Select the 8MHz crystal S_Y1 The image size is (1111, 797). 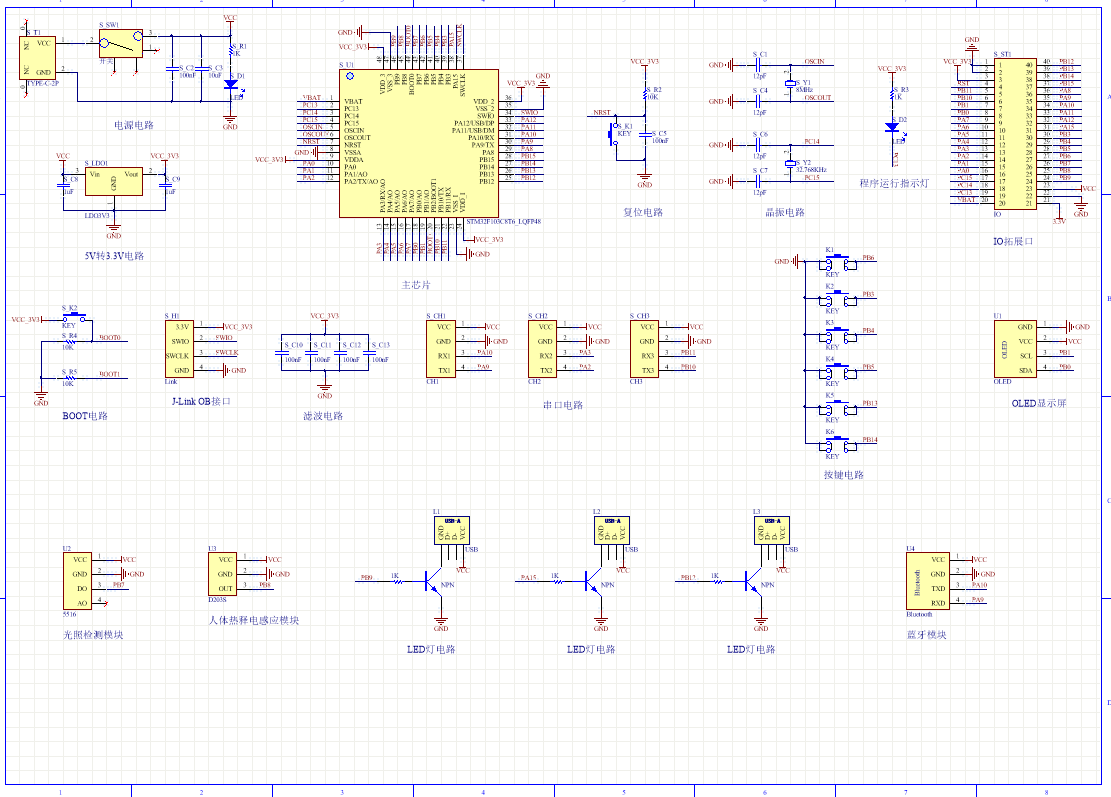click(791, 84)
